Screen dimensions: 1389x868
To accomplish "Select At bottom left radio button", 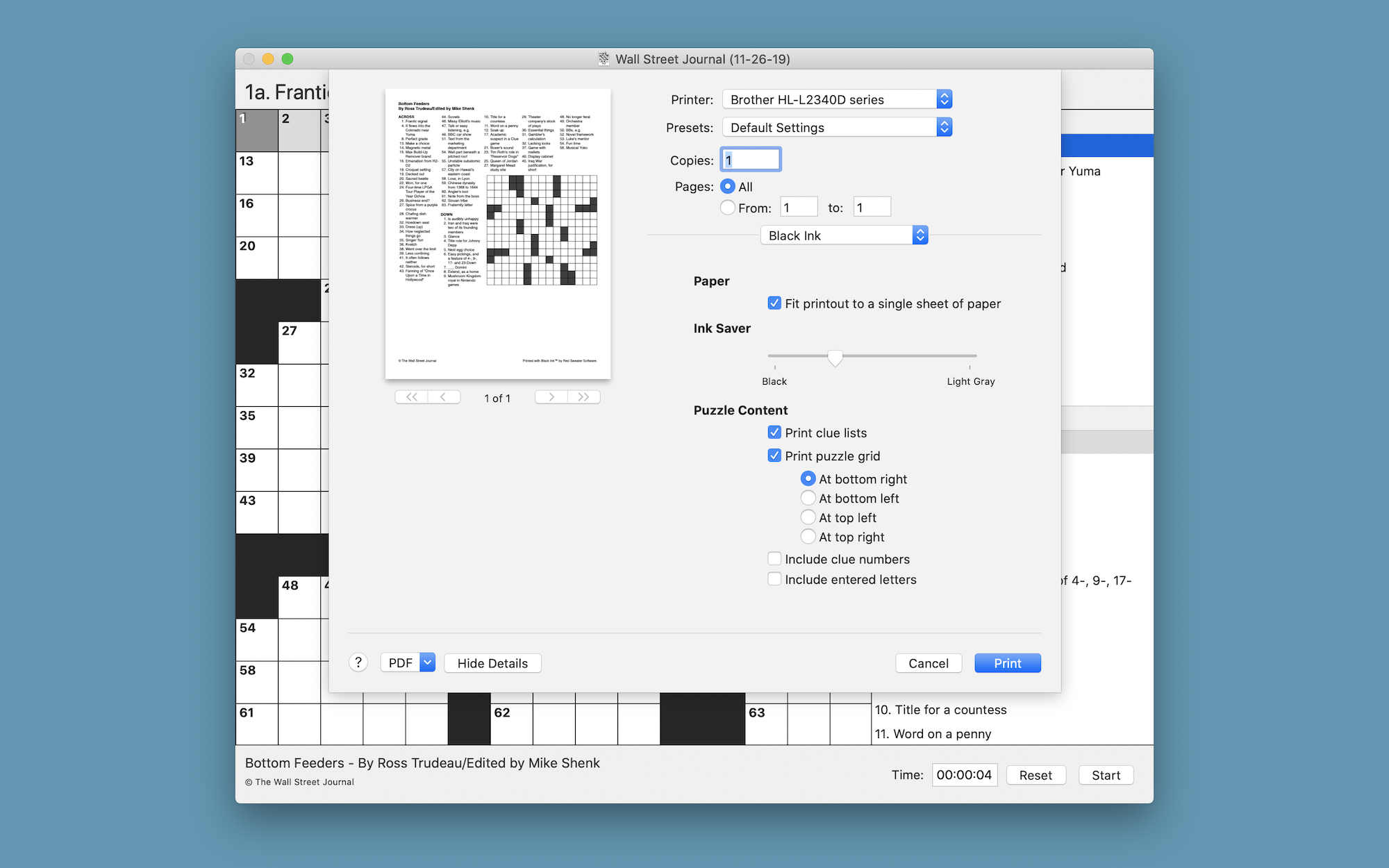I will click(809, 498).
